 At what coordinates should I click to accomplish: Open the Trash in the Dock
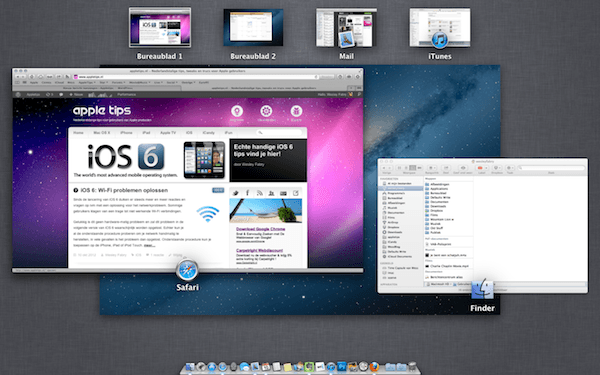pos(412,367)
